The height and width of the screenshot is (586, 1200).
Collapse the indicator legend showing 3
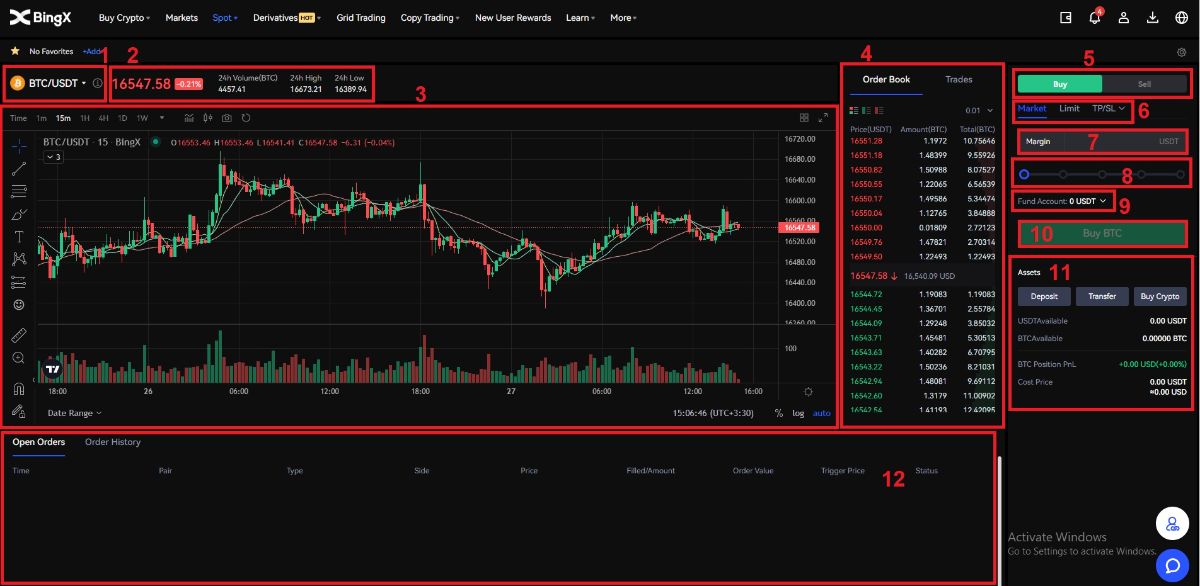coord(53,157)
